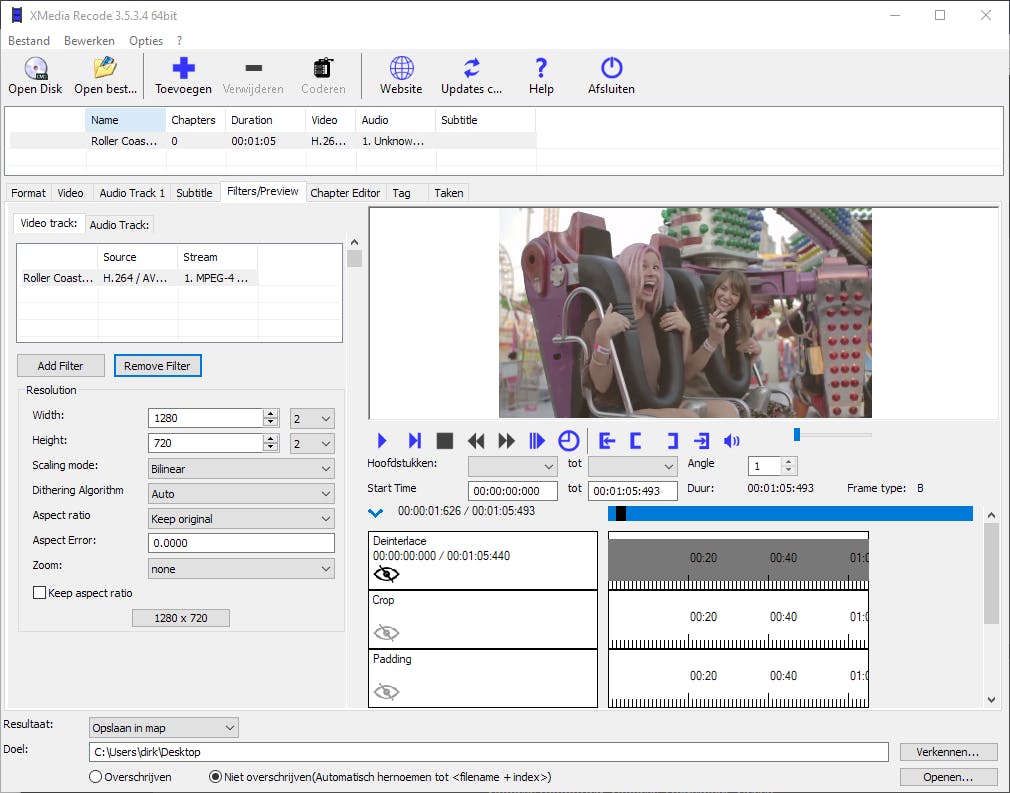Click the Verkennen browse button

pyautogui.click(x=947, y=752)
